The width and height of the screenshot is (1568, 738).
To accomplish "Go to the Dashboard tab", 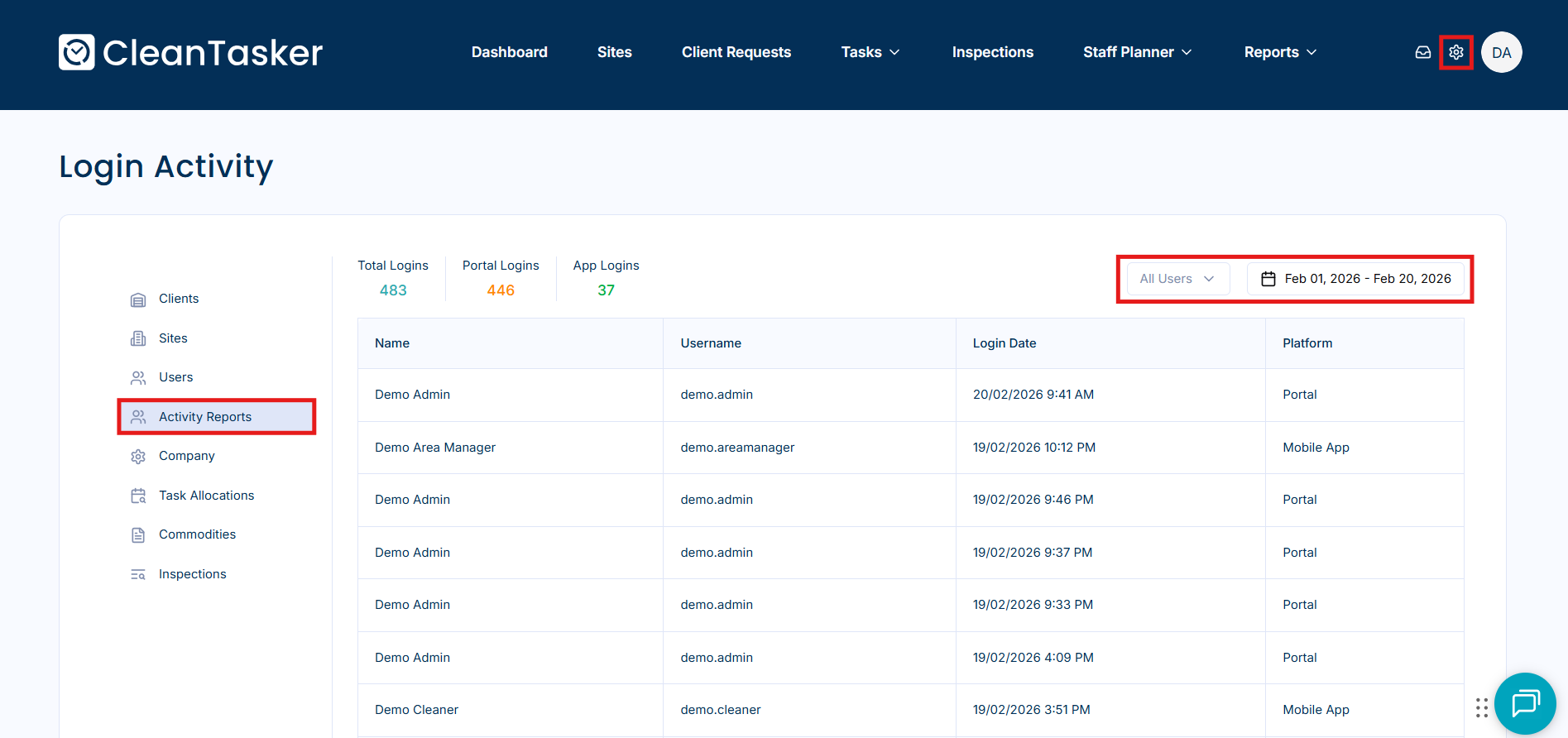I will click(x=509, y=52).
